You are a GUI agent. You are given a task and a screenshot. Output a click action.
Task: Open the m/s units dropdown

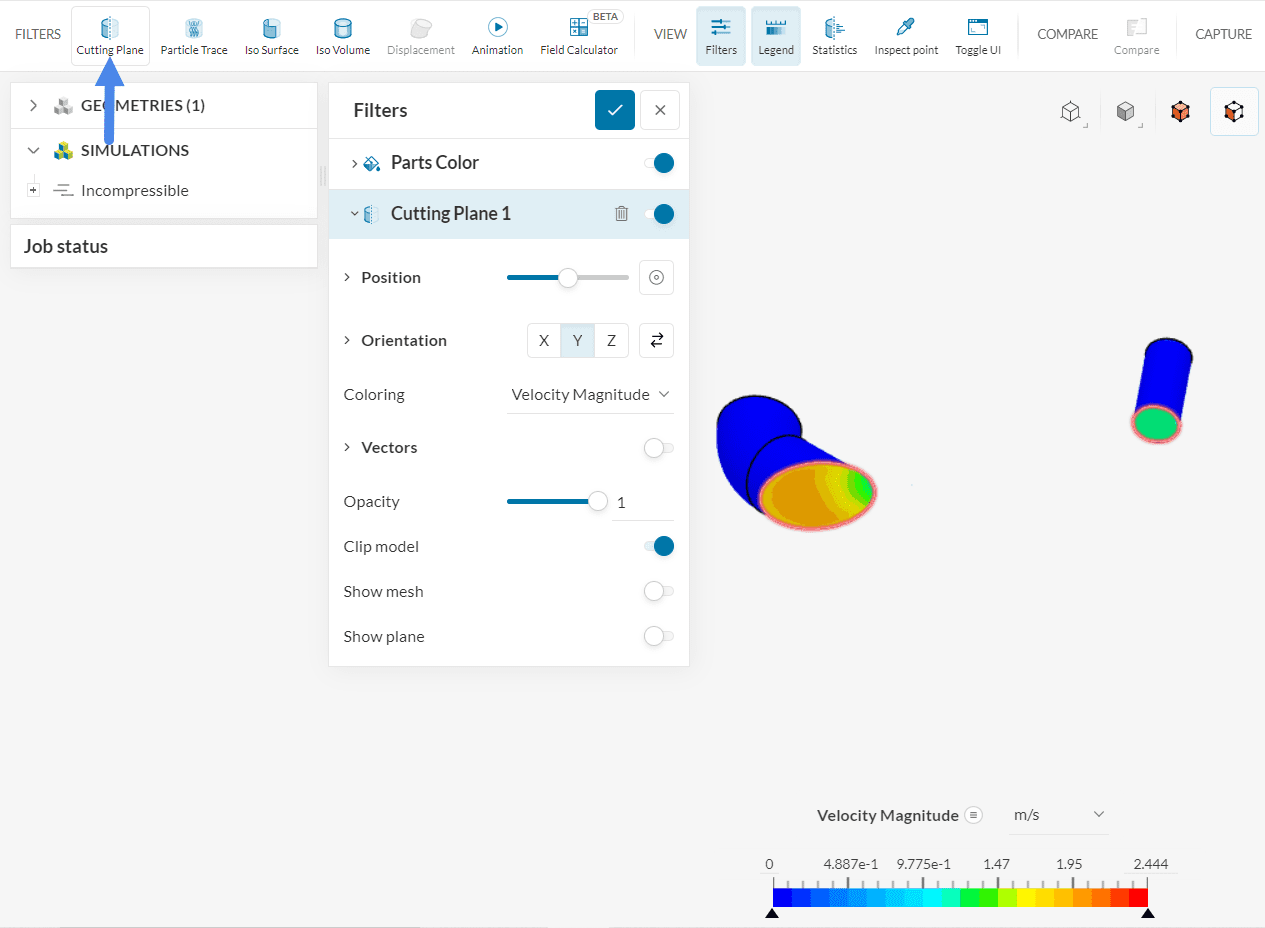coord(1058,815)
